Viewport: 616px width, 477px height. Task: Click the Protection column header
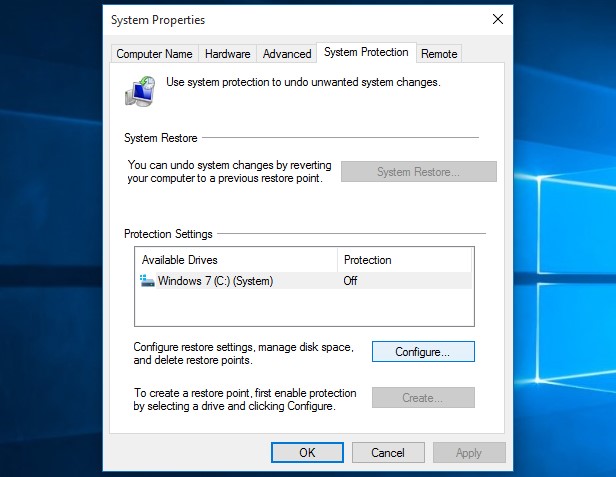tap(404, 260)
